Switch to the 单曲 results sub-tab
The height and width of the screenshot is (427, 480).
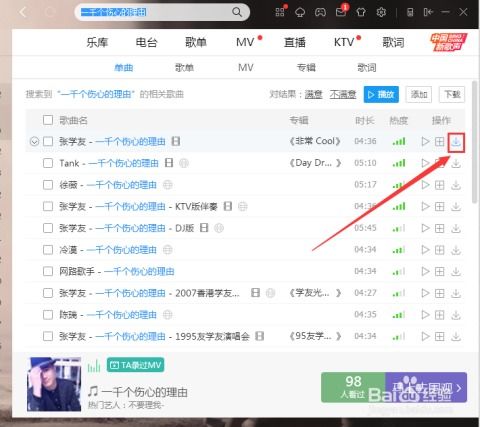pyautogui.click(x=124, y=68)
